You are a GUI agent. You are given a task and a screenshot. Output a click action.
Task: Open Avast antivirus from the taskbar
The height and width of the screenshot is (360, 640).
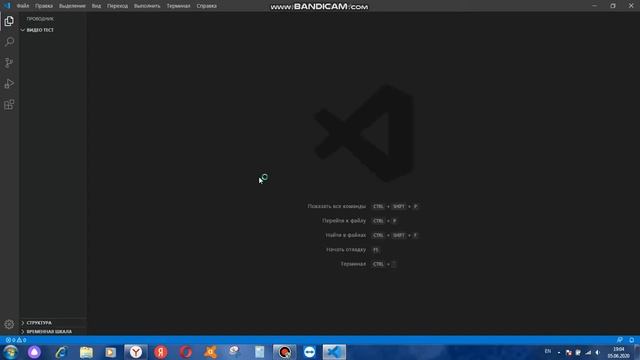point(211,352)
